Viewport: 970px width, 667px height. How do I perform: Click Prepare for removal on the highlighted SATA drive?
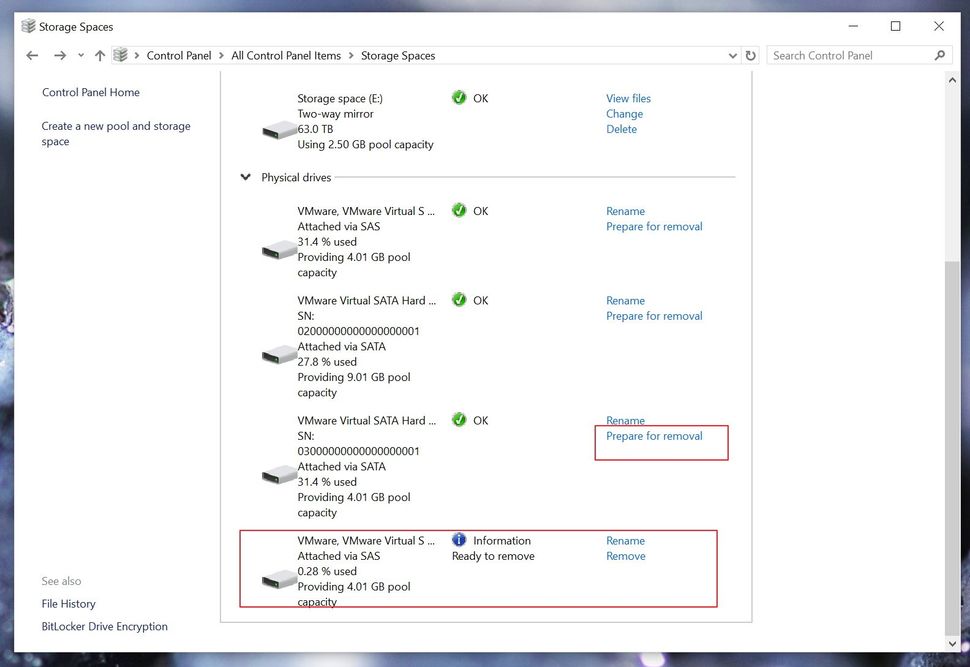[x=654, y=435]
